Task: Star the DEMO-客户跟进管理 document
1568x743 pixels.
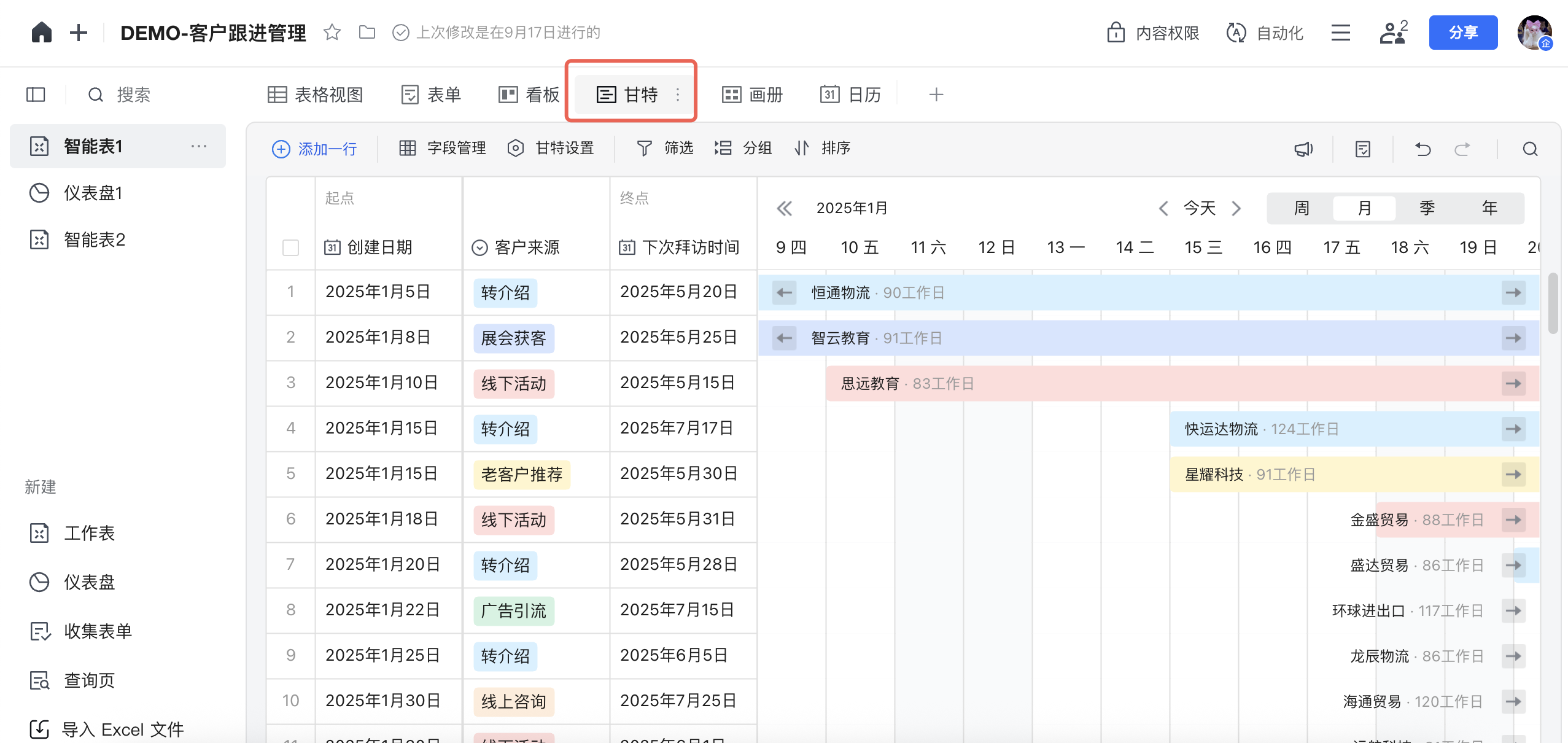Action: point(332,32)
